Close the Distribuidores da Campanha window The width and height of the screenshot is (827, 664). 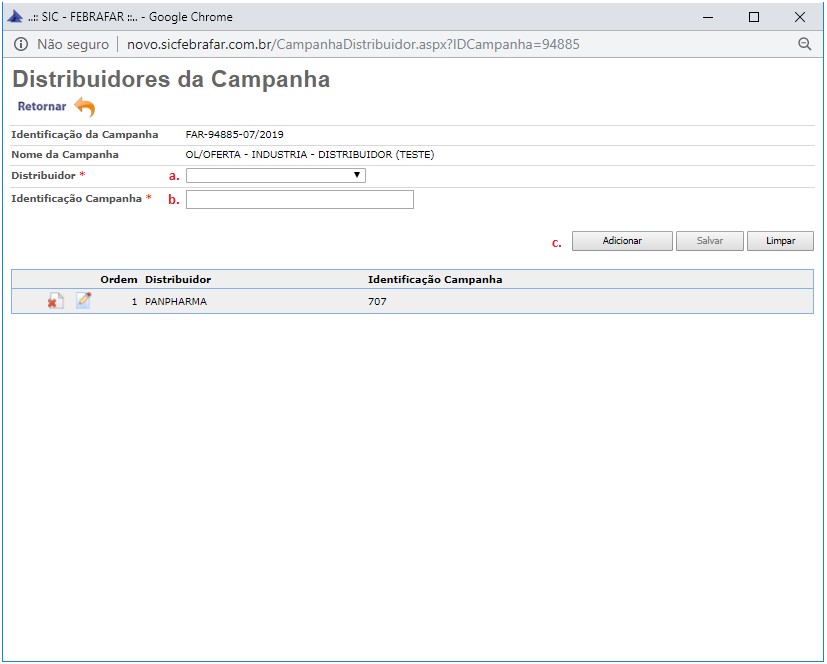pyautogui.click(x=800, y=16)
